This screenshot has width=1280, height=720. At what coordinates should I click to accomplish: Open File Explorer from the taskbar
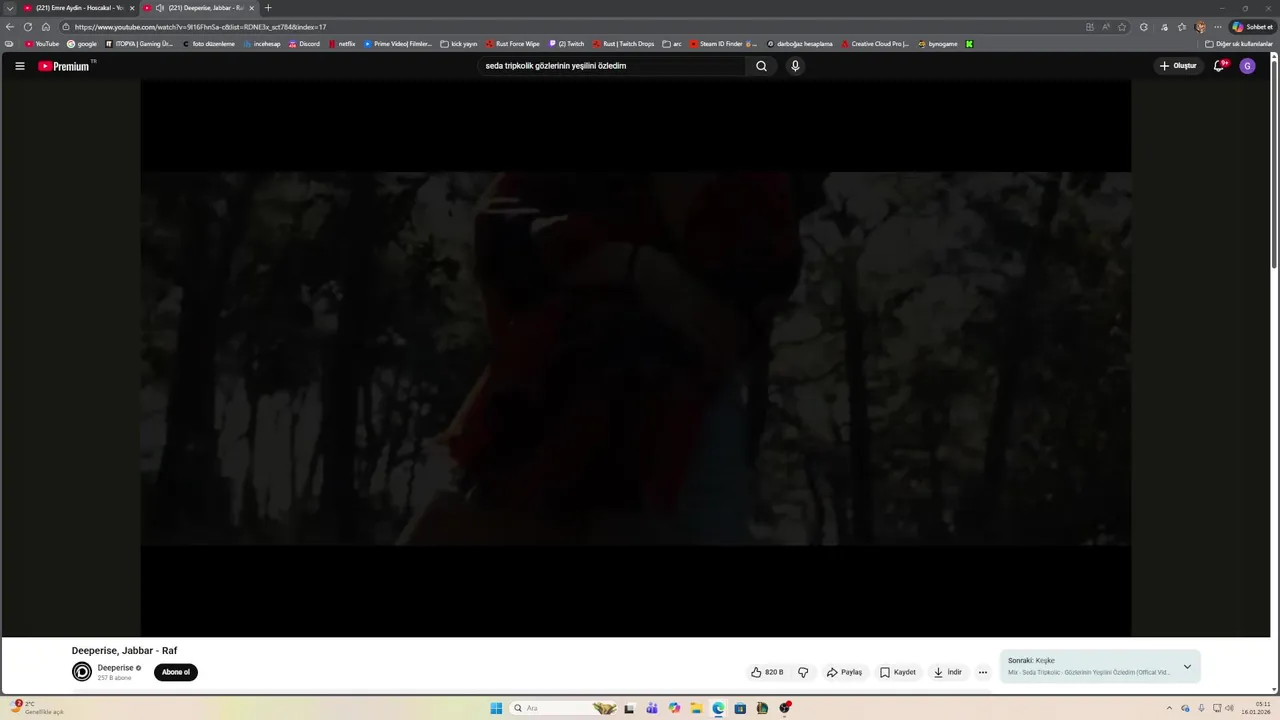click(x=696, y=708)
